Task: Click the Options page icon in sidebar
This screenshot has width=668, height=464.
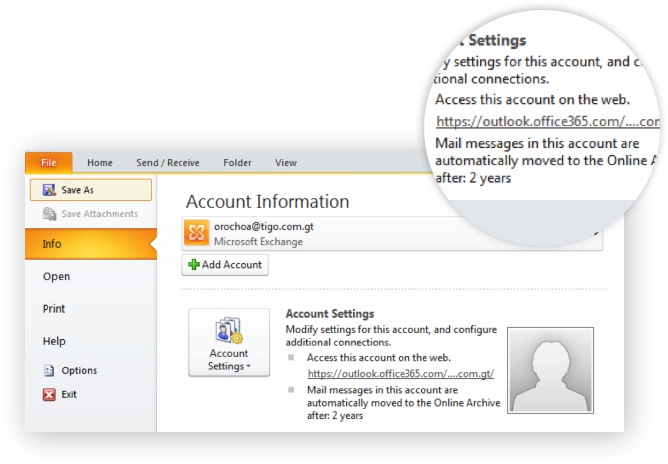Action: point(48,371)
